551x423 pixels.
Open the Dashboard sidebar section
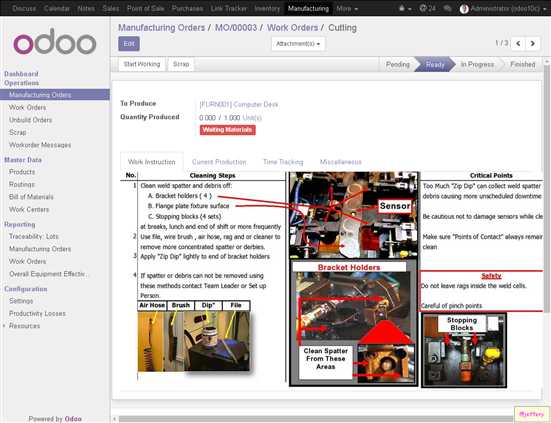coord(21,74)
